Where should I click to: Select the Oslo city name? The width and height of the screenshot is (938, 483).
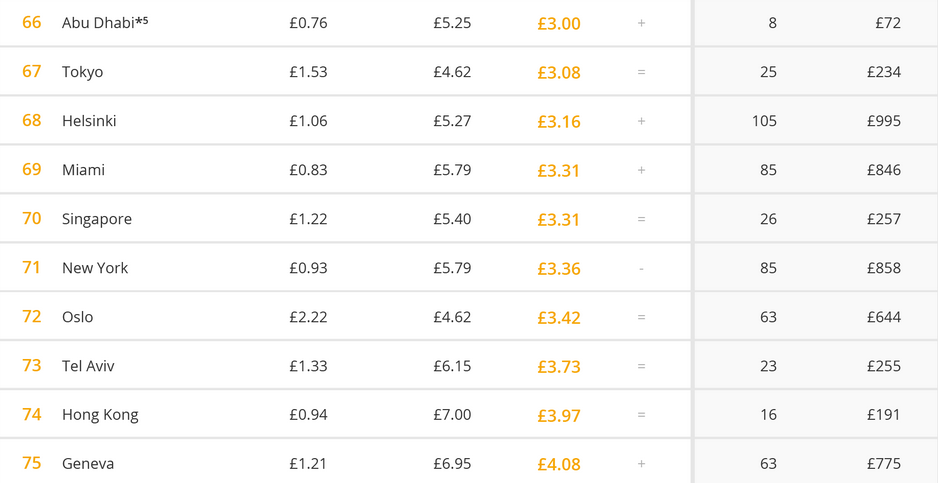77,317
